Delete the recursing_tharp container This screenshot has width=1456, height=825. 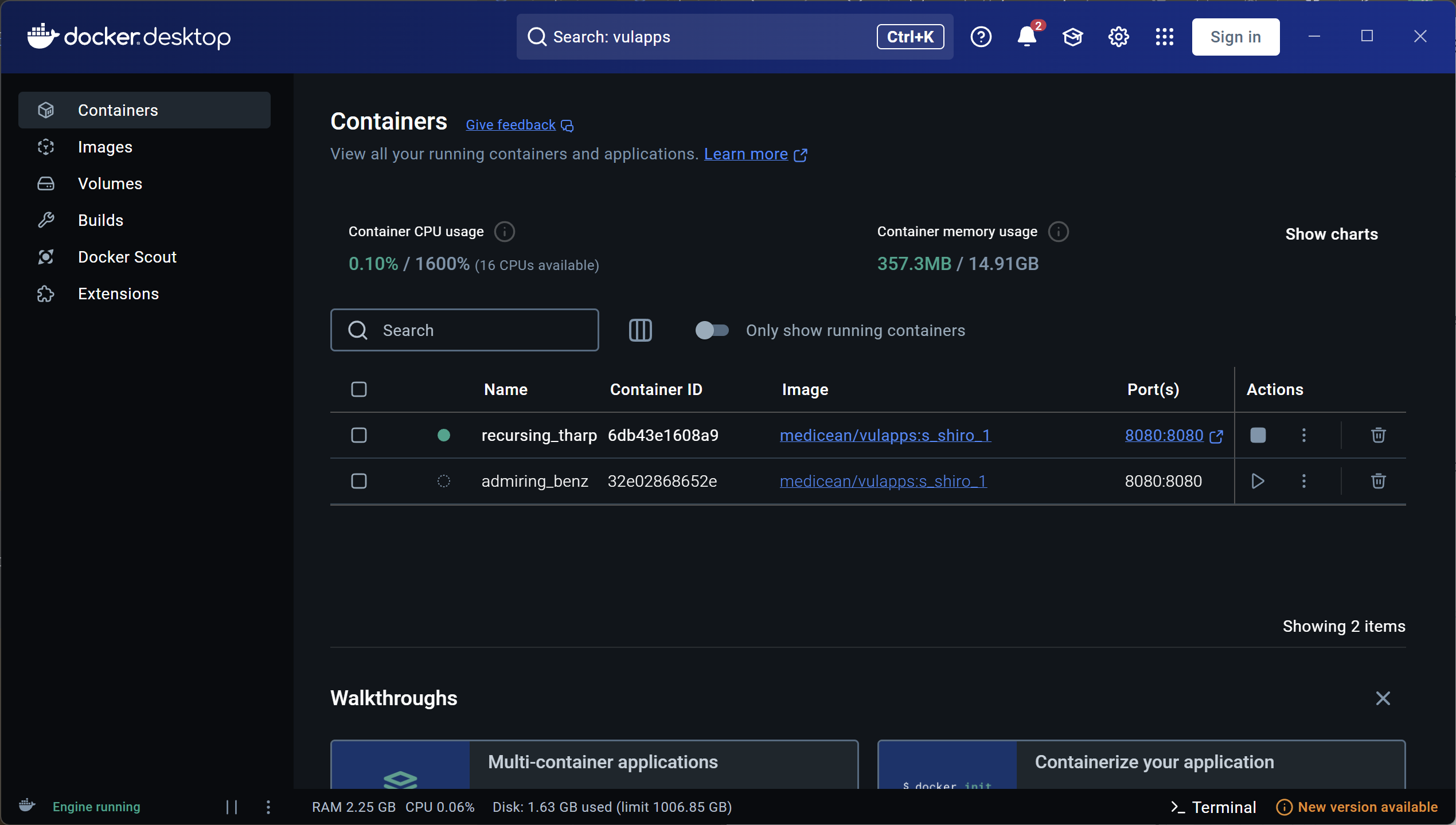coord(1378,435)
